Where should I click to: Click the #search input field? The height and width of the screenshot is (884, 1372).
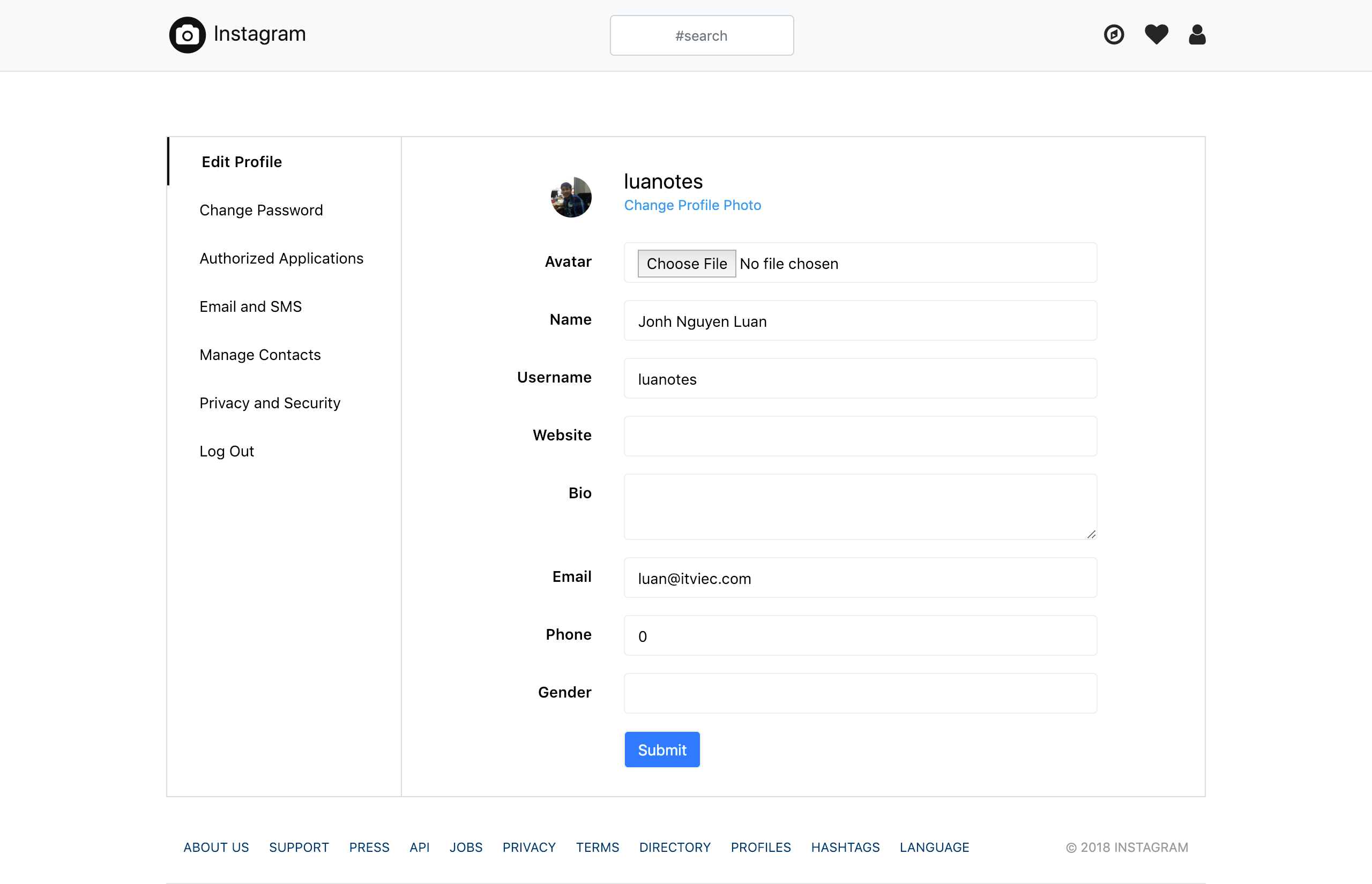click(701, 35)
